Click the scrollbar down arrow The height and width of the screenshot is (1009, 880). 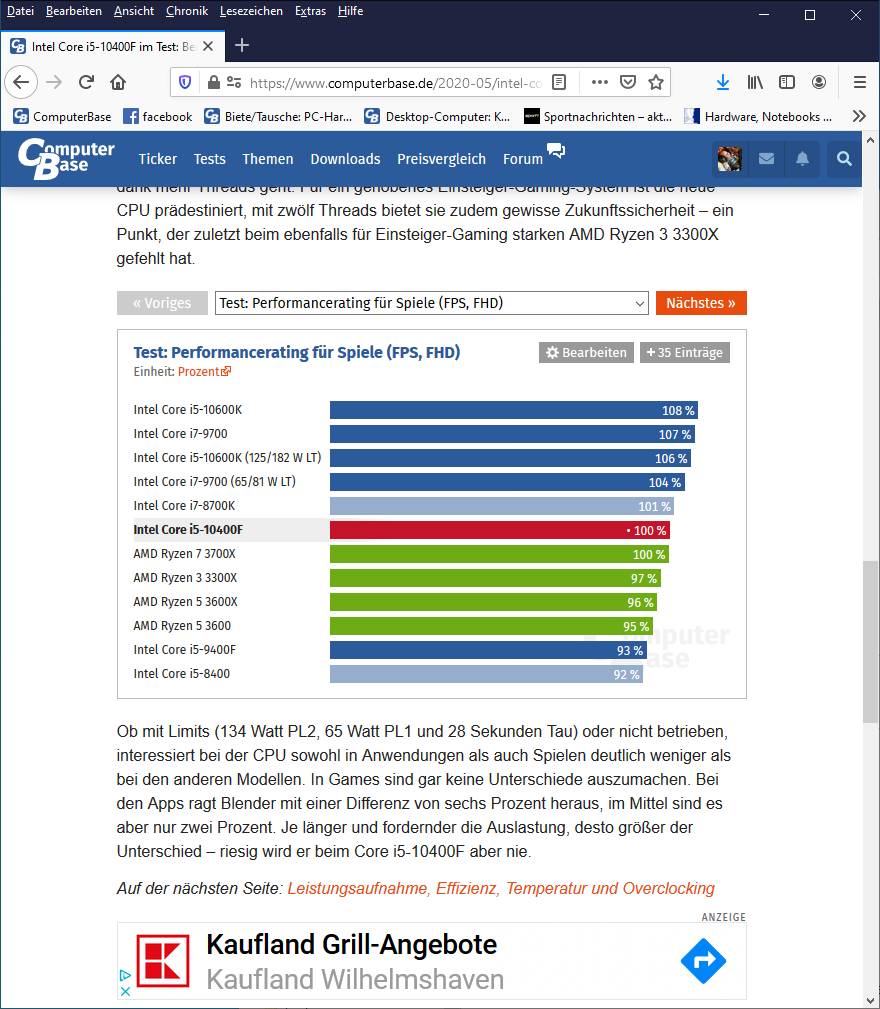pos(870,1001)
